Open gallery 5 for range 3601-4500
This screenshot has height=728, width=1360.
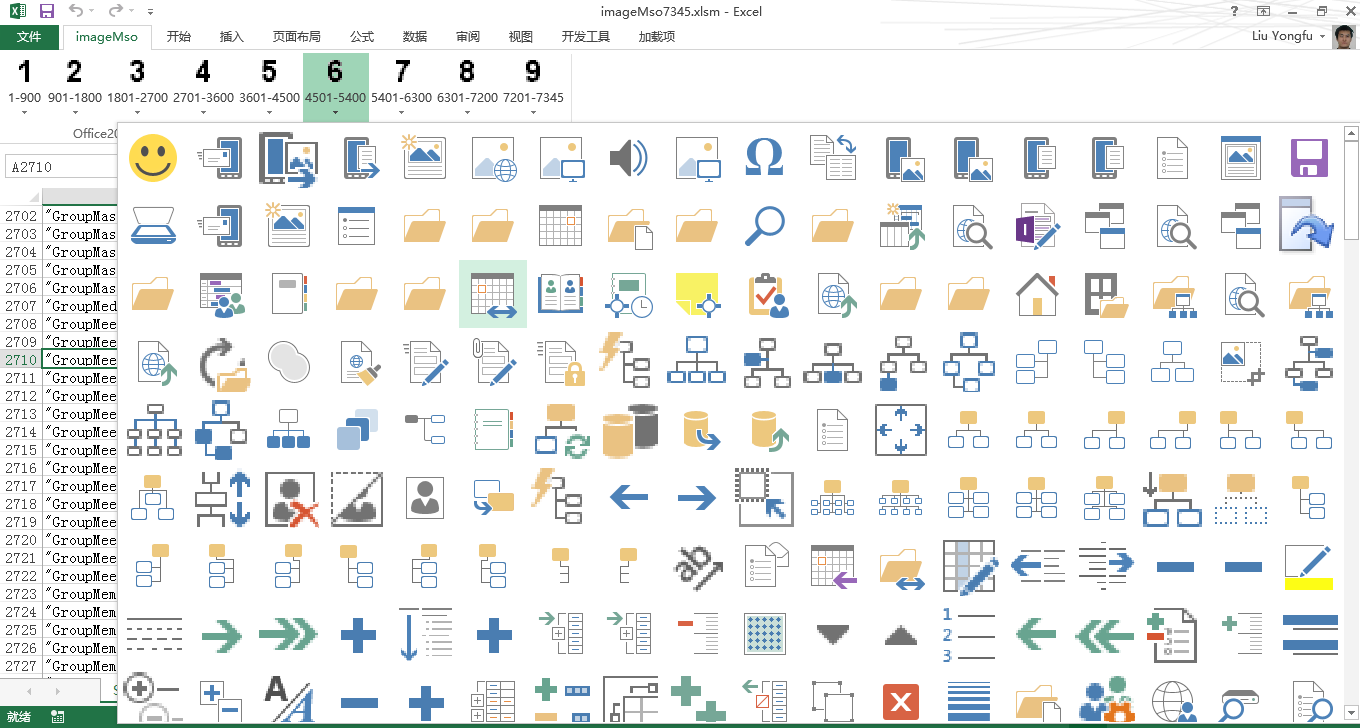click(269, 87)
